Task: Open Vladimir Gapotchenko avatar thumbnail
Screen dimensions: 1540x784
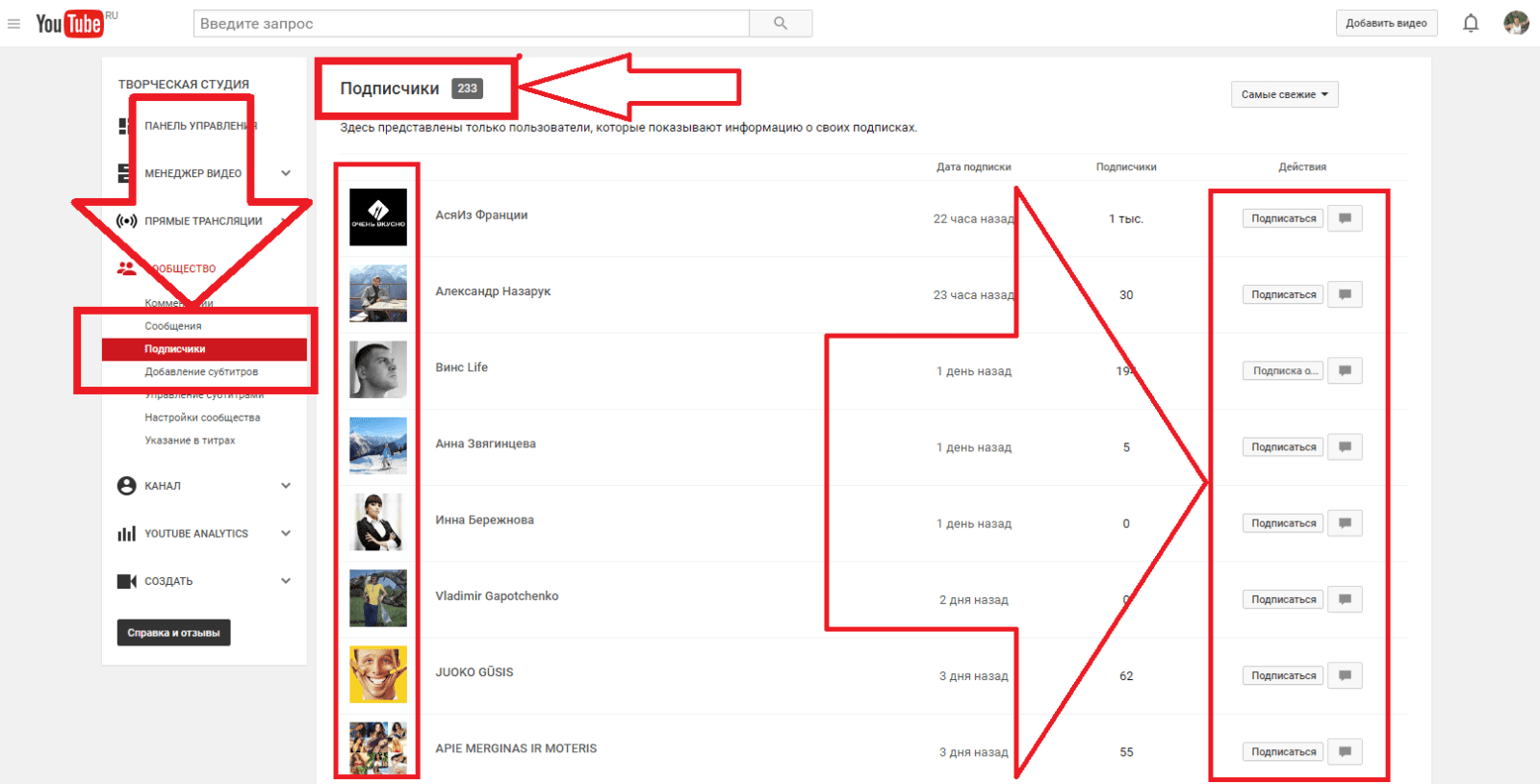Action: click(x=378, y=597)
